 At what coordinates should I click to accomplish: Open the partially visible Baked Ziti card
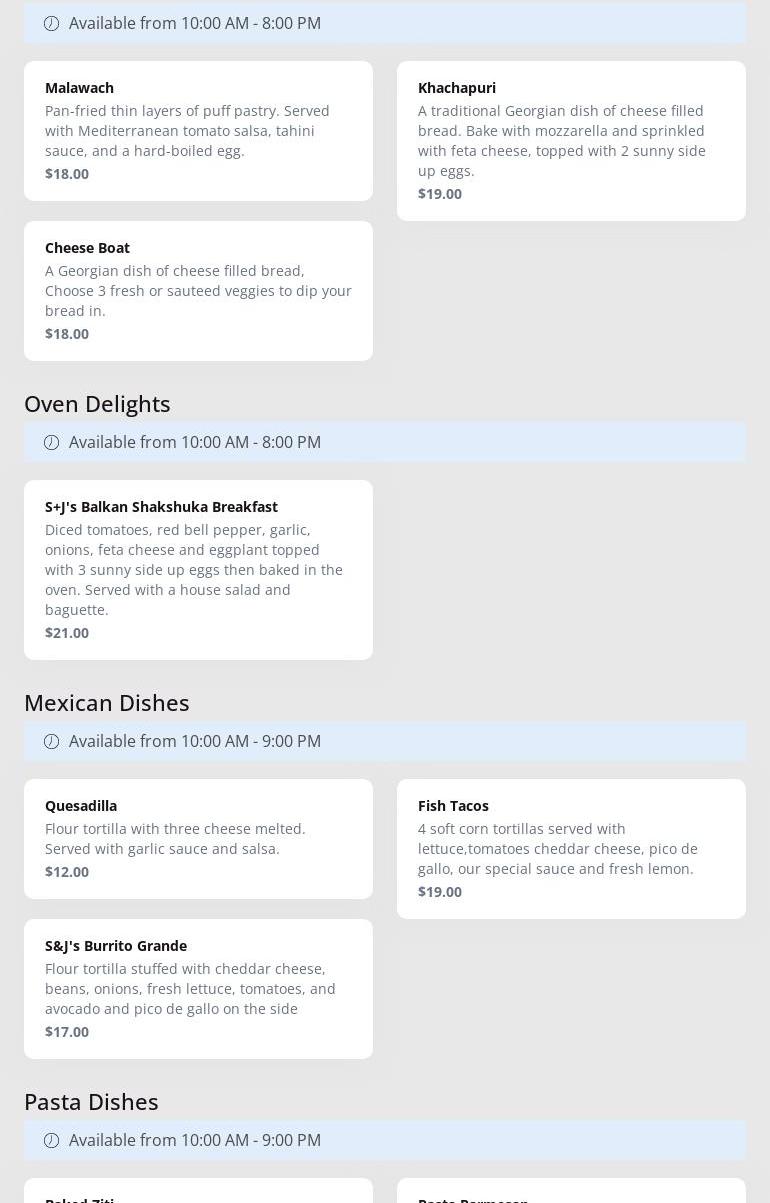click(198, 1192)
